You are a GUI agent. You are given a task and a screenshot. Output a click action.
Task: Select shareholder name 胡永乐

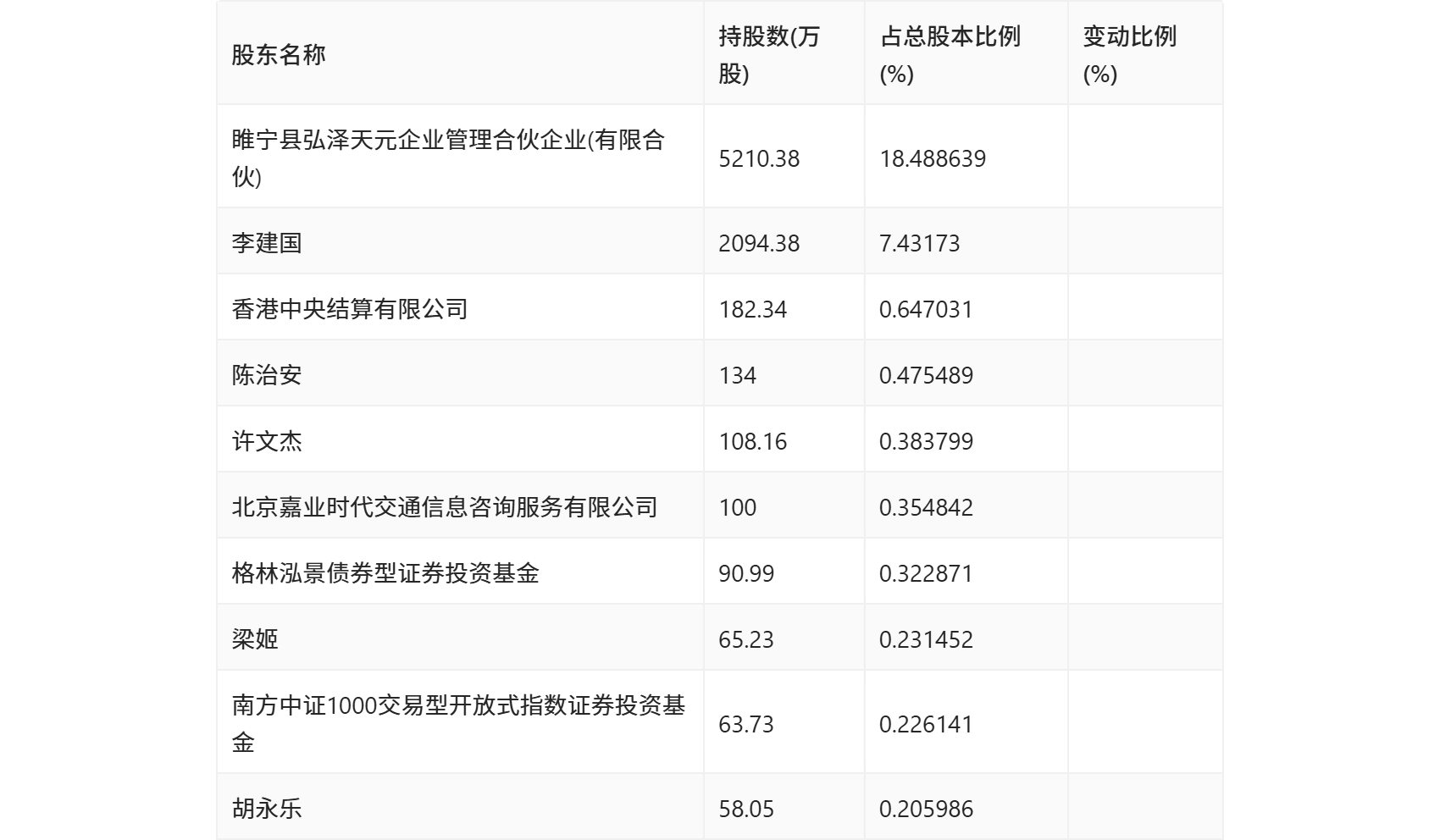pyautogui.click(x=267, y=809)
